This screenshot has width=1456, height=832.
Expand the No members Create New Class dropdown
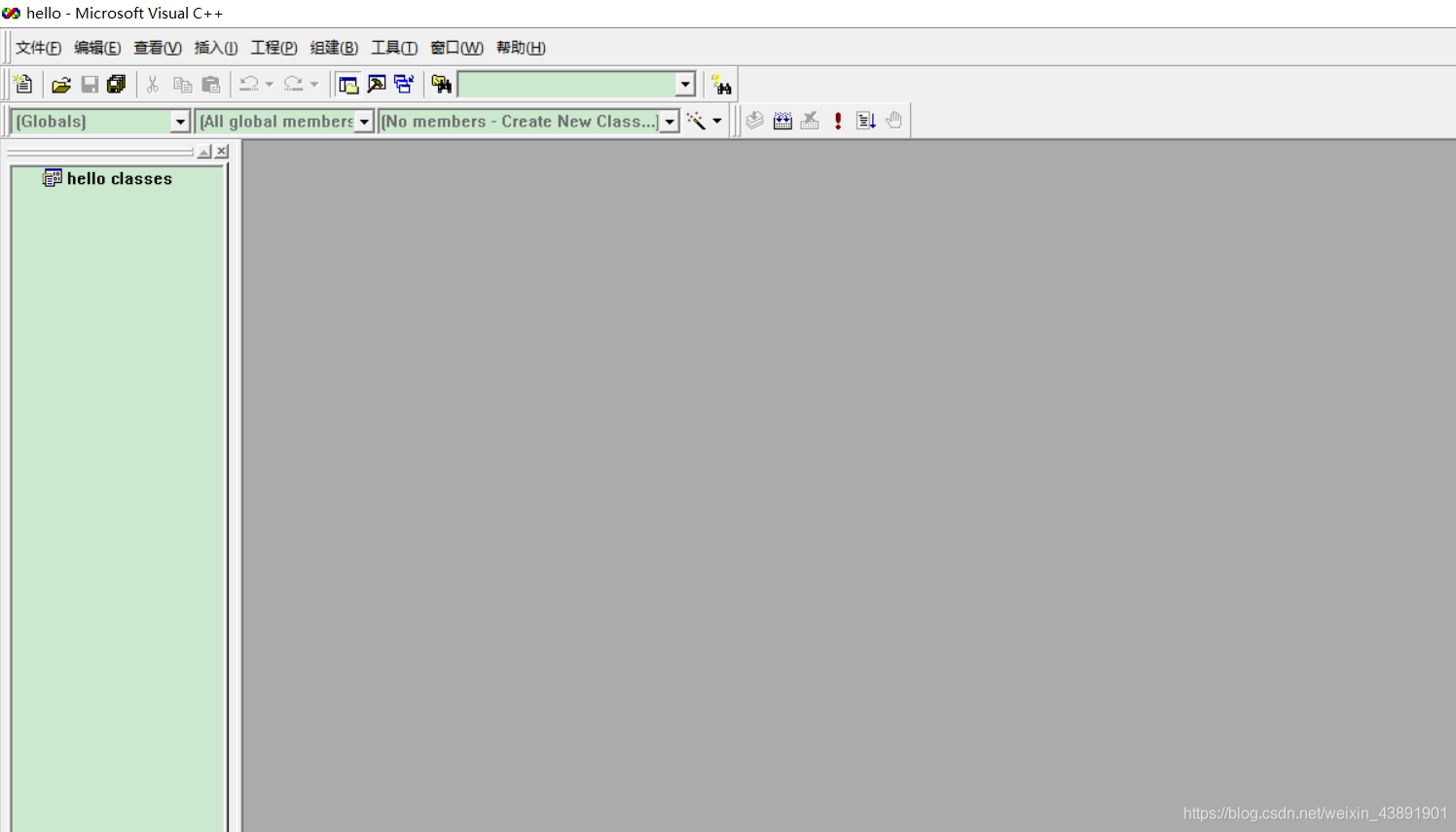(x=670, y=122)
